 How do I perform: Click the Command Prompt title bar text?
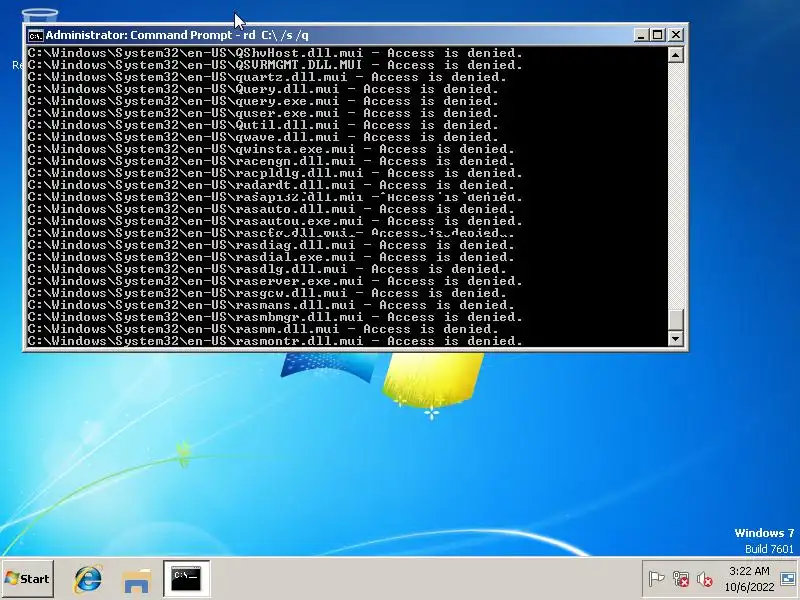pyautogui.click(x=177, y=35)
